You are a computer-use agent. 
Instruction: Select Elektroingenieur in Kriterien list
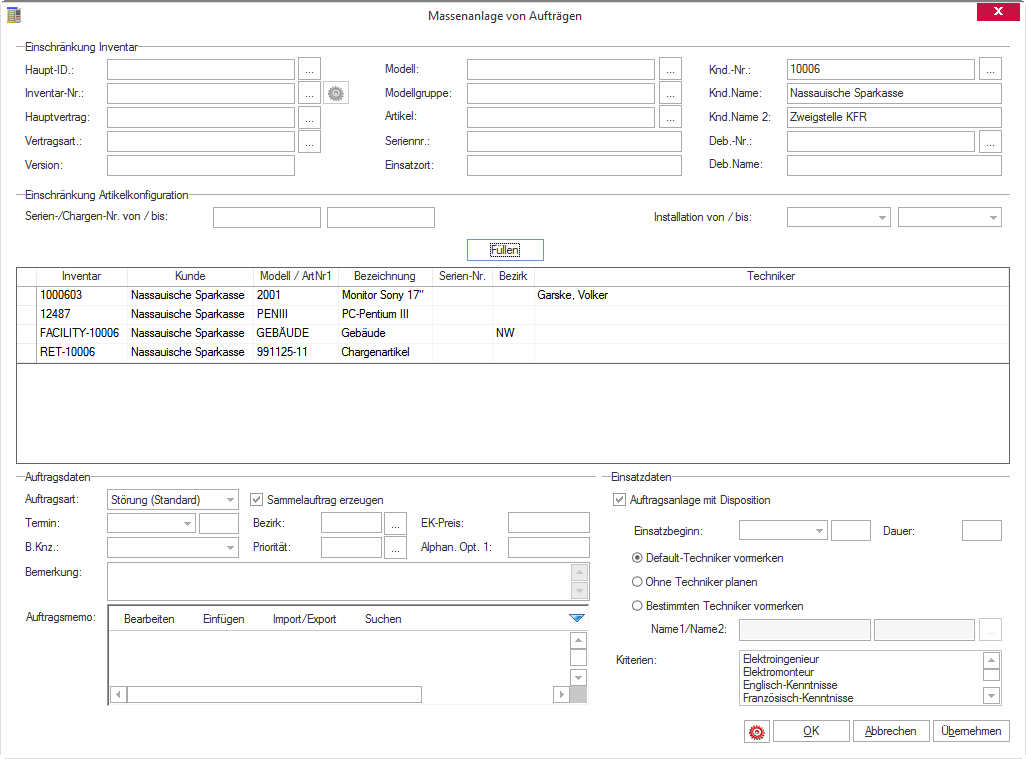click(x=781, y=659)
